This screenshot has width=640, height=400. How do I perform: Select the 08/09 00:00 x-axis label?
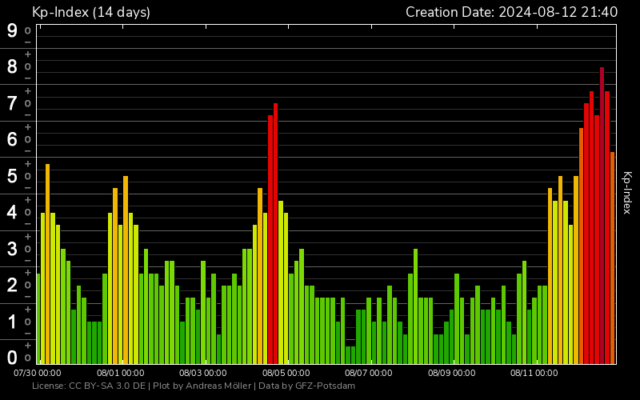click(453, 372)
